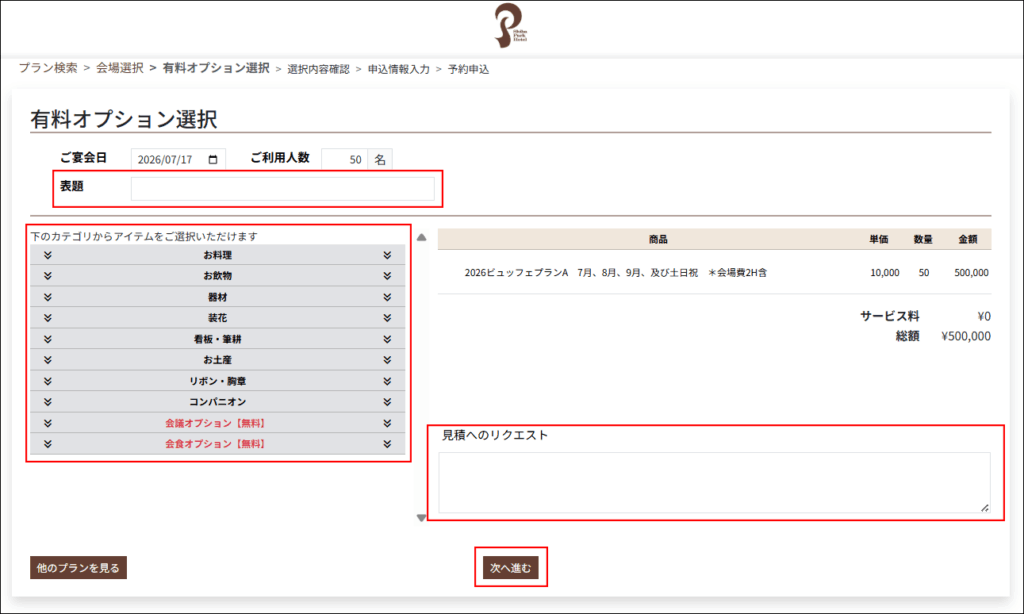Image resolution: width=1024 pixels, height=614 pixels.
Task: Go to プラン検索 breadcrumb step
Action: [x=48, y=68]
